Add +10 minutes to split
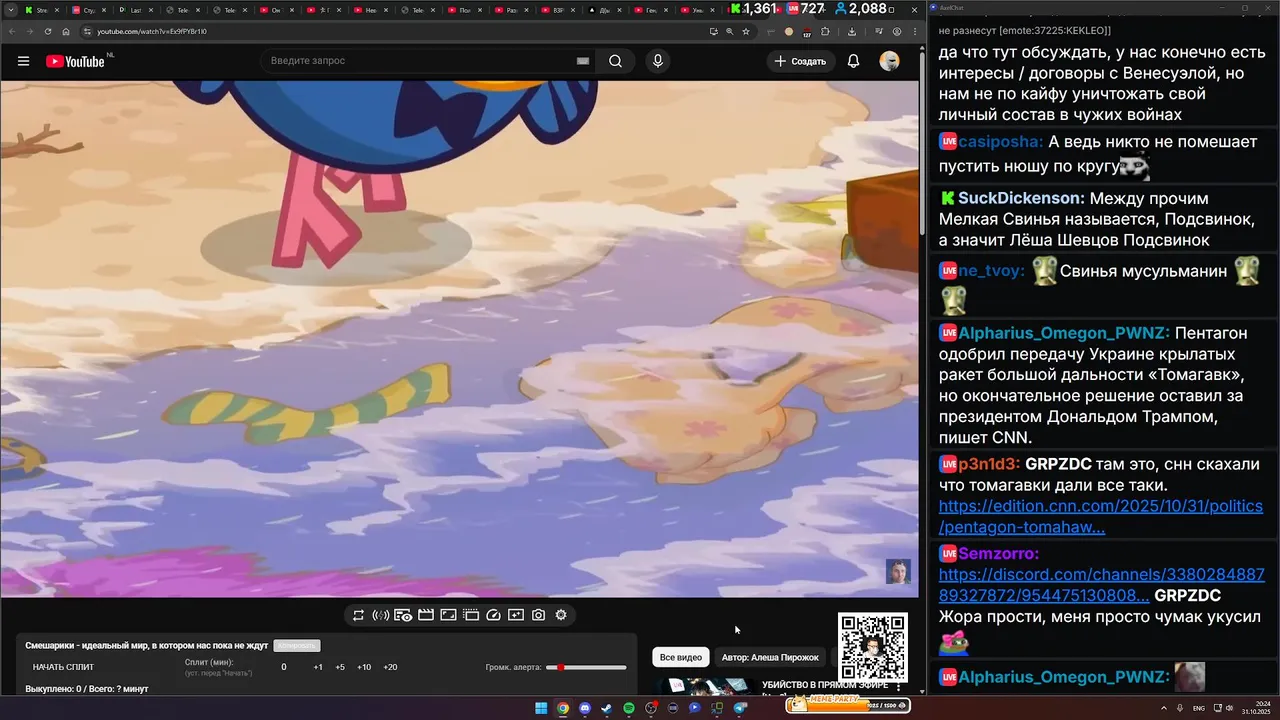 coord(364,667)
